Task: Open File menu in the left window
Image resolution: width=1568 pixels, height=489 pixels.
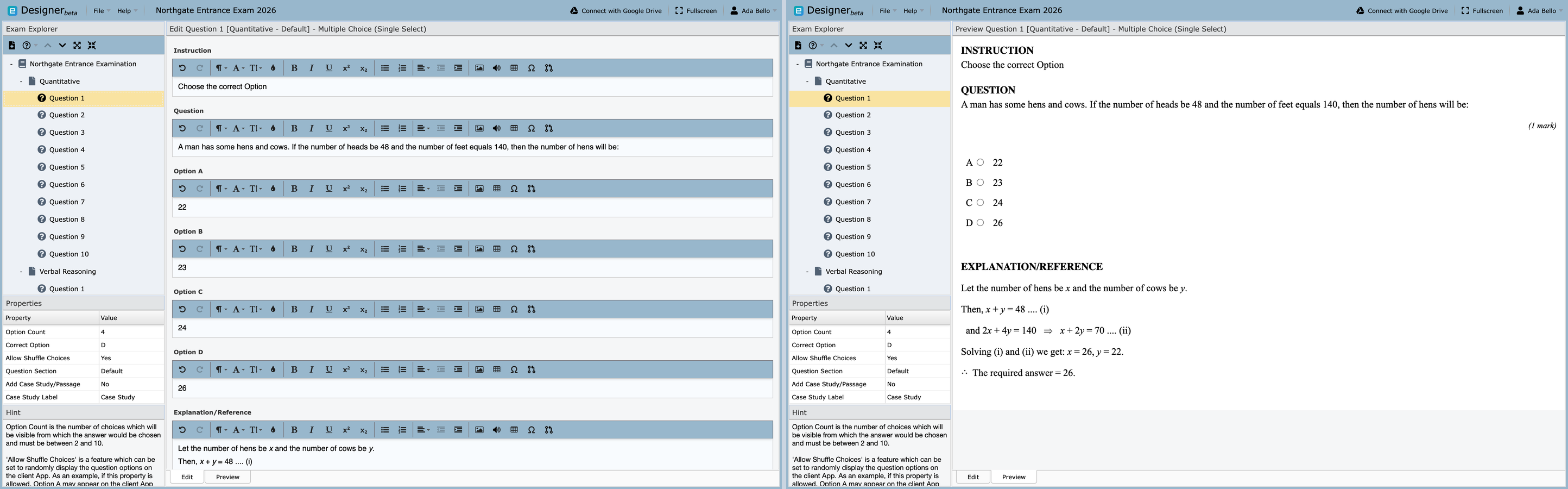Action: tap(101, 10)
